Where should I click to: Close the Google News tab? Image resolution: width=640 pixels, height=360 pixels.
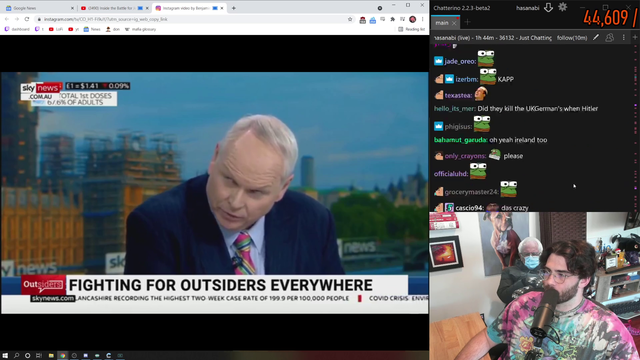point(72,8)
